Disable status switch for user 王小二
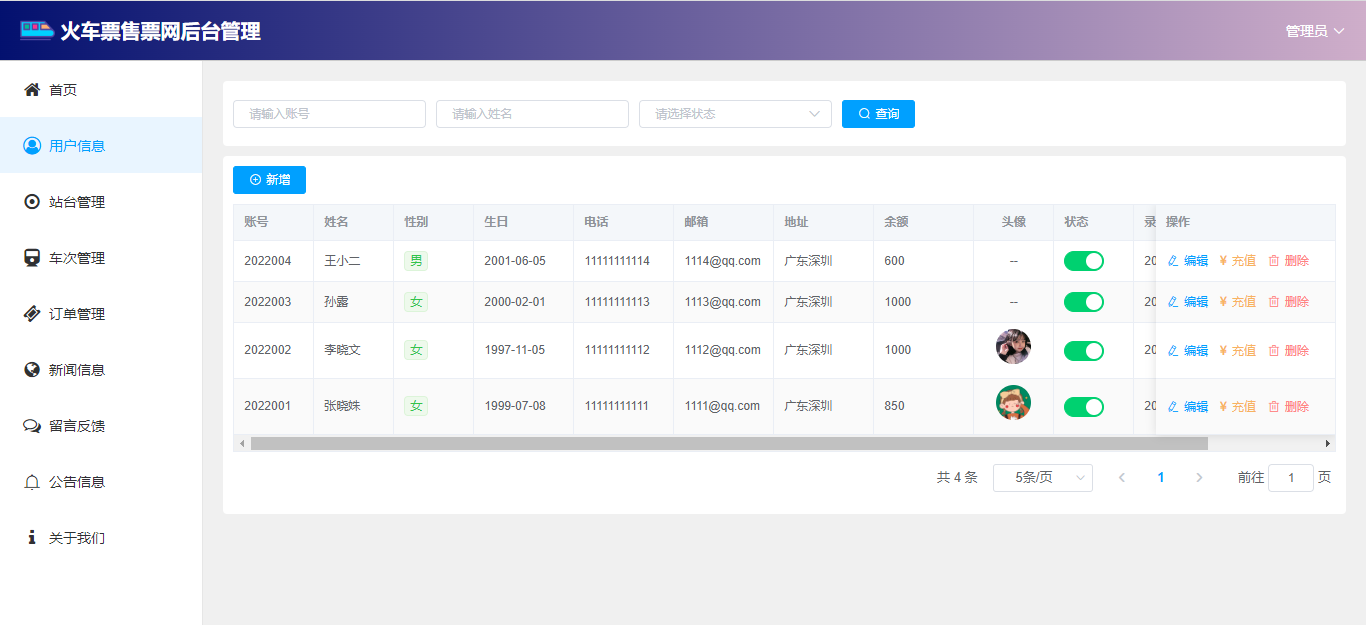 coord(1083,261)
